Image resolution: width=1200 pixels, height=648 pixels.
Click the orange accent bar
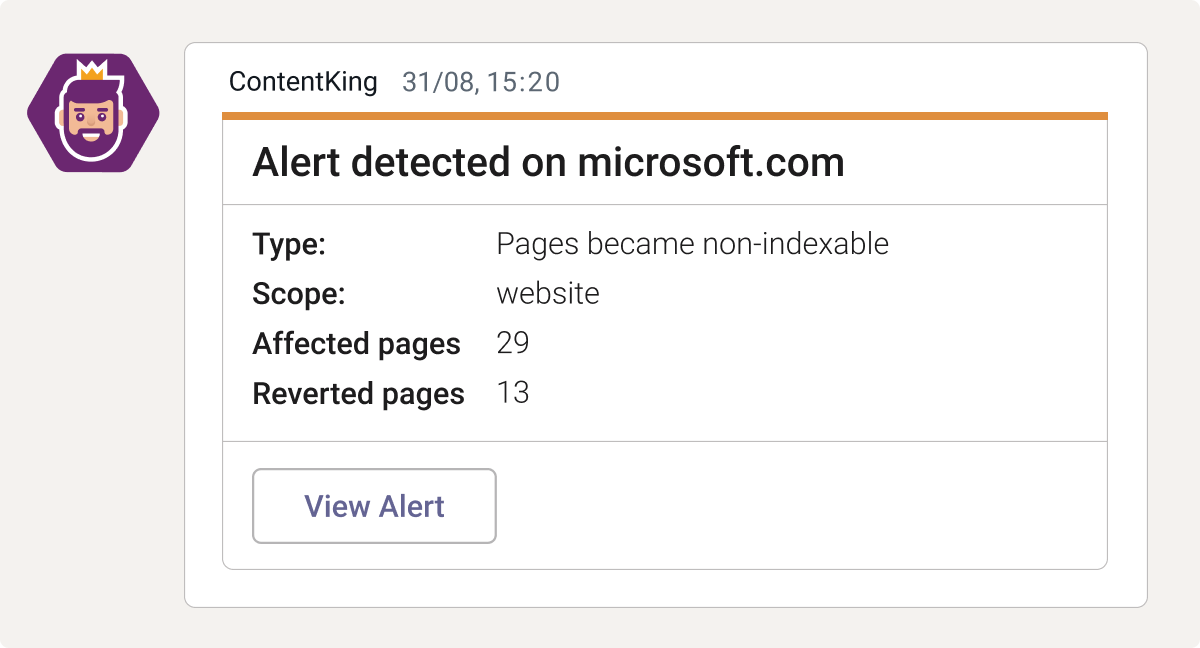click(x=665, y=117)
